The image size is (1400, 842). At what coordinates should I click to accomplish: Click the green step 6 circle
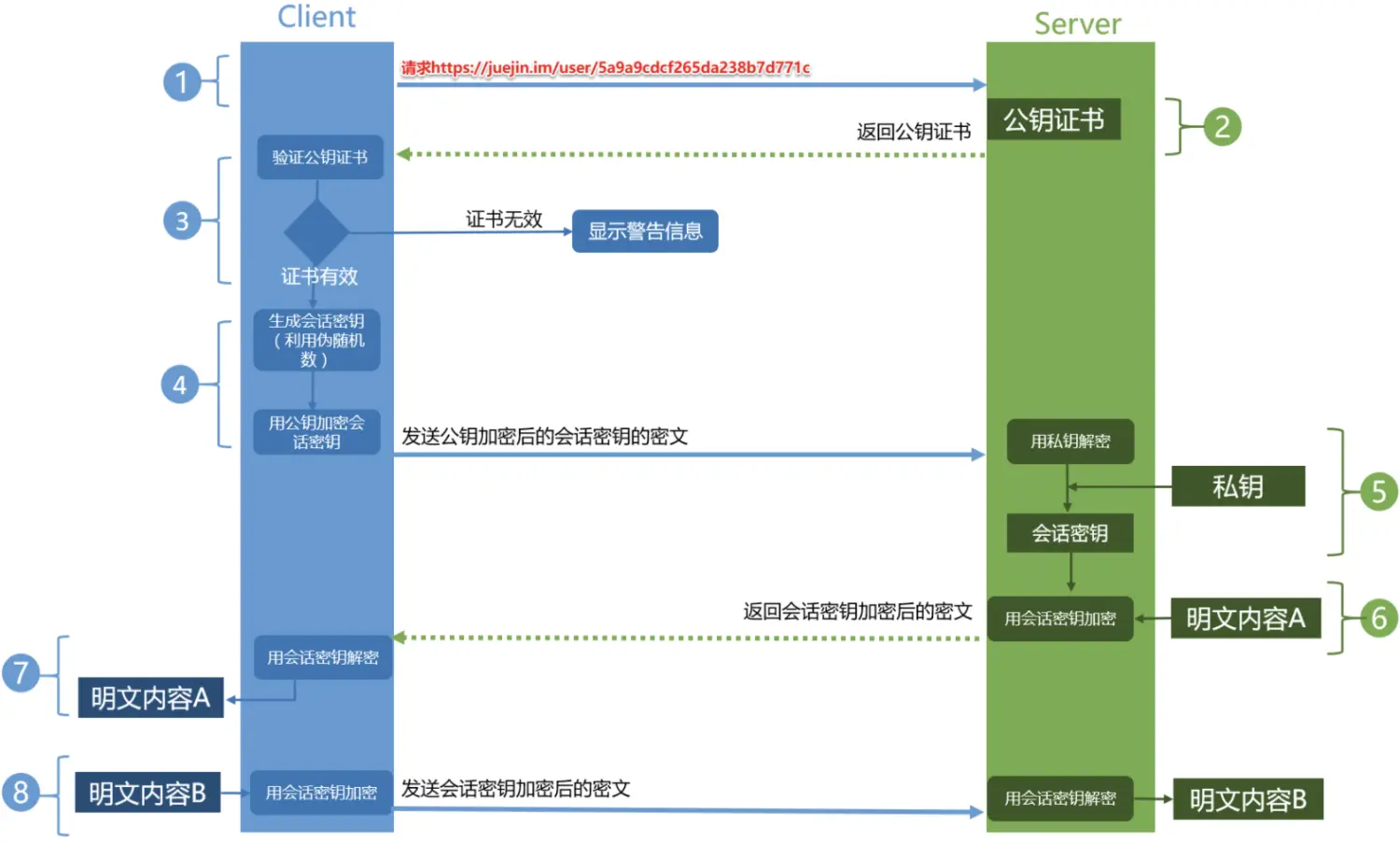tap(1379, 618)
